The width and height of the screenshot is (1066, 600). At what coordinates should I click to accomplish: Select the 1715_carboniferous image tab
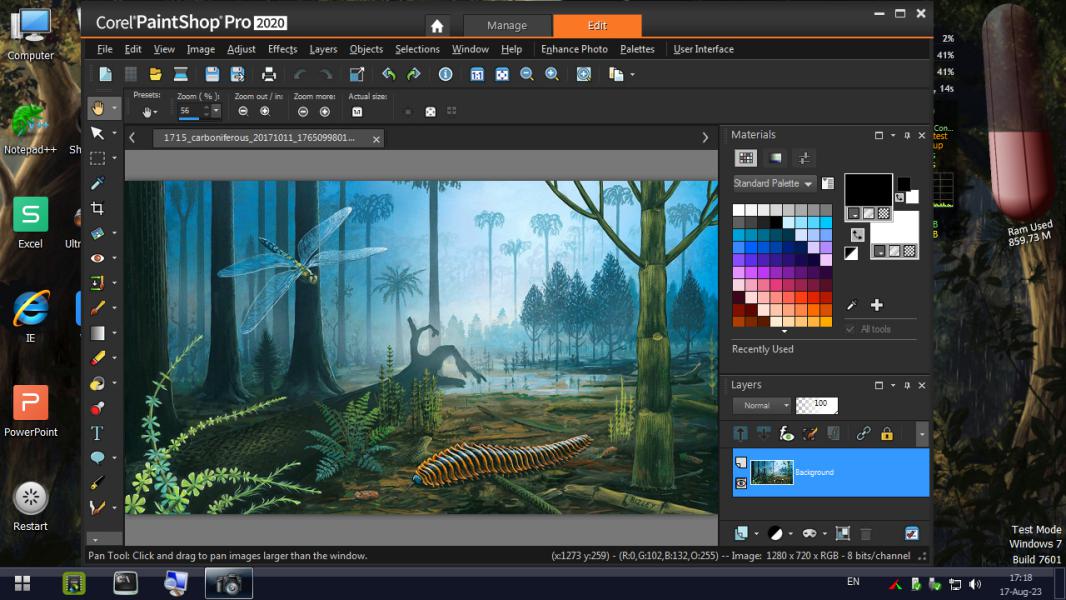click(x=269, y=138)
